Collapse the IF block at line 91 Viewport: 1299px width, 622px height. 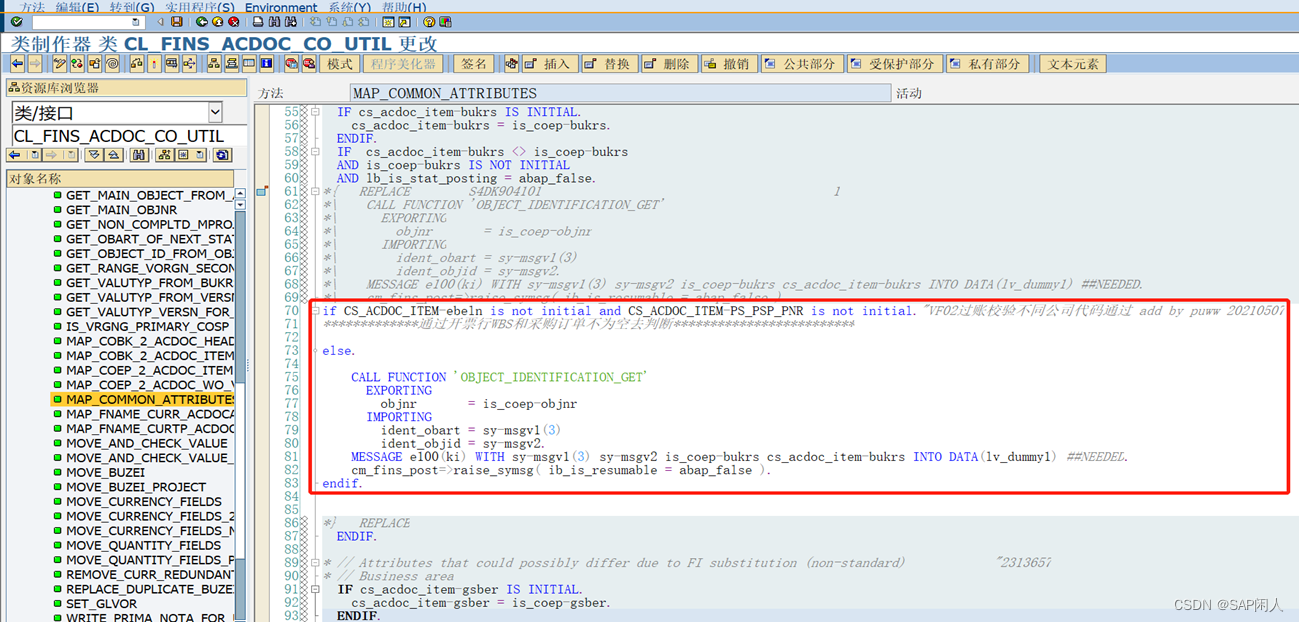[315, 589]
